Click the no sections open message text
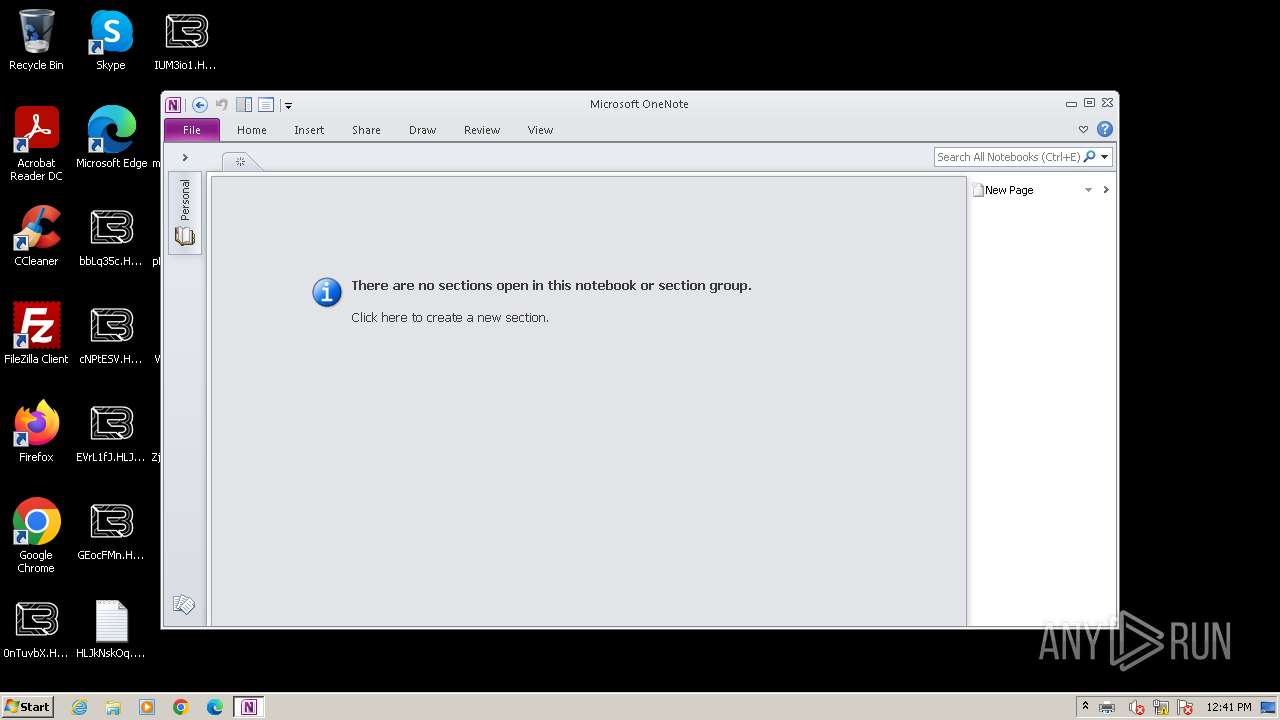Image resolution: width=1280 pixels, height=720 pixels. 551,286
